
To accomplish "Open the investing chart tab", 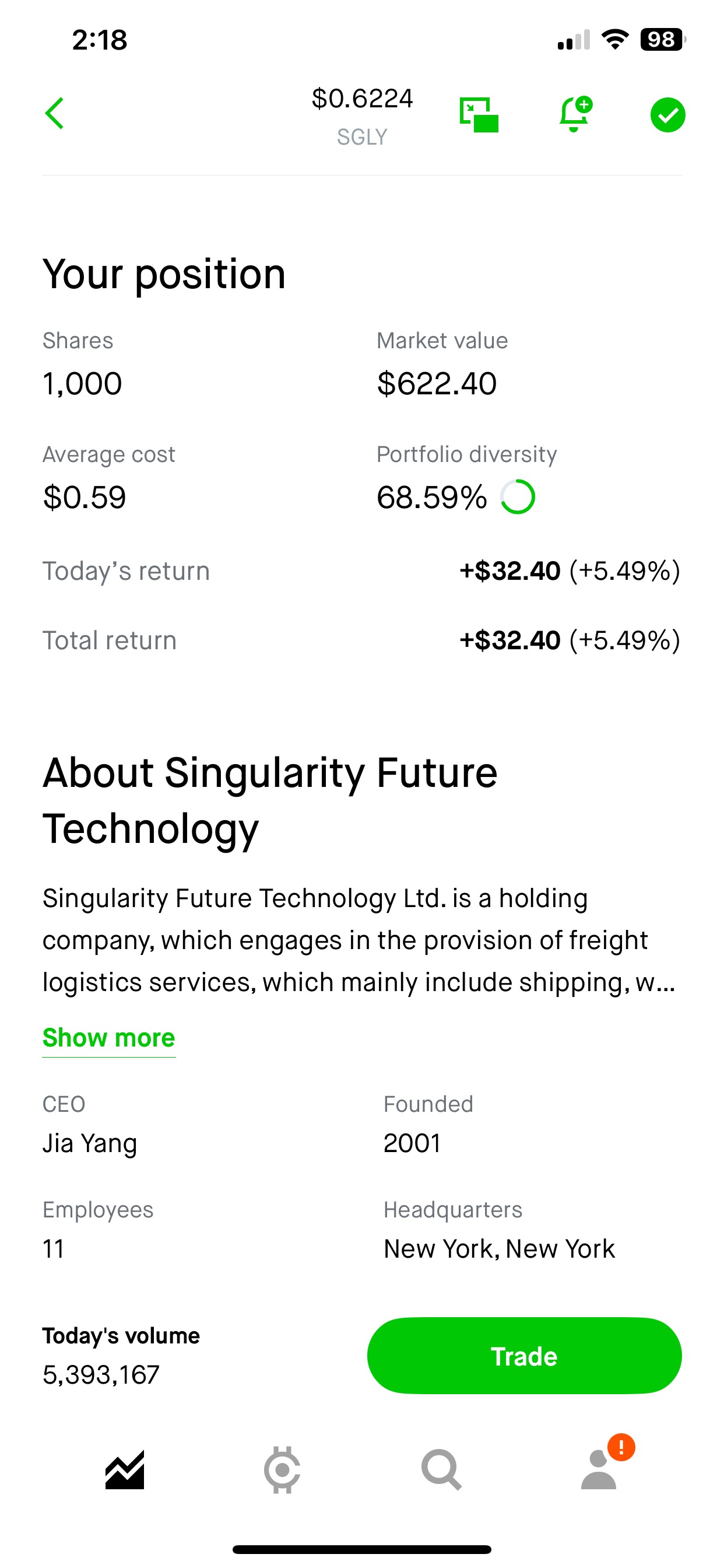I will pos(125,1469).
